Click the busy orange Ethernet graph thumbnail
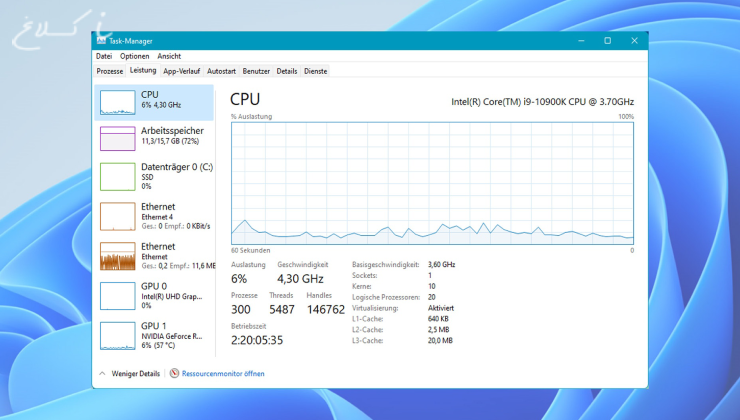This screenshot has width=740, height=420. [x=118, y=256]
